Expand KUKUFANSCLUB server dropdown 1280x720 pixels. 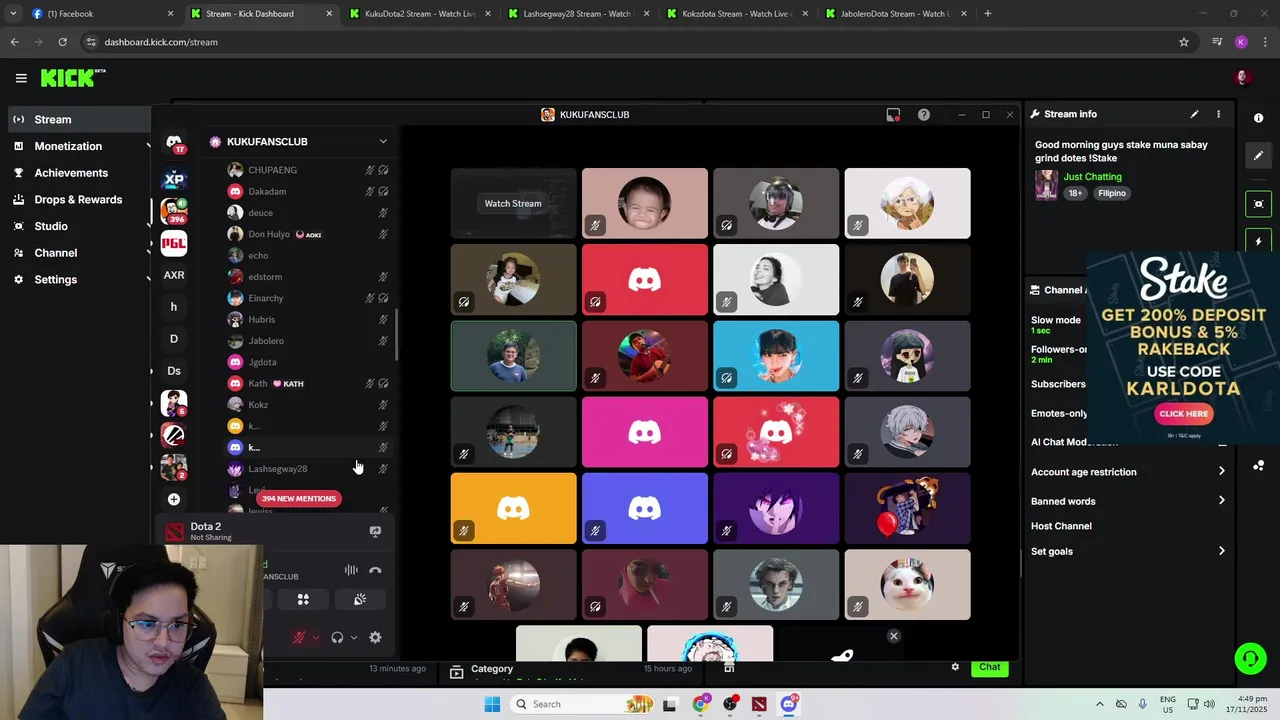(382, 142)
